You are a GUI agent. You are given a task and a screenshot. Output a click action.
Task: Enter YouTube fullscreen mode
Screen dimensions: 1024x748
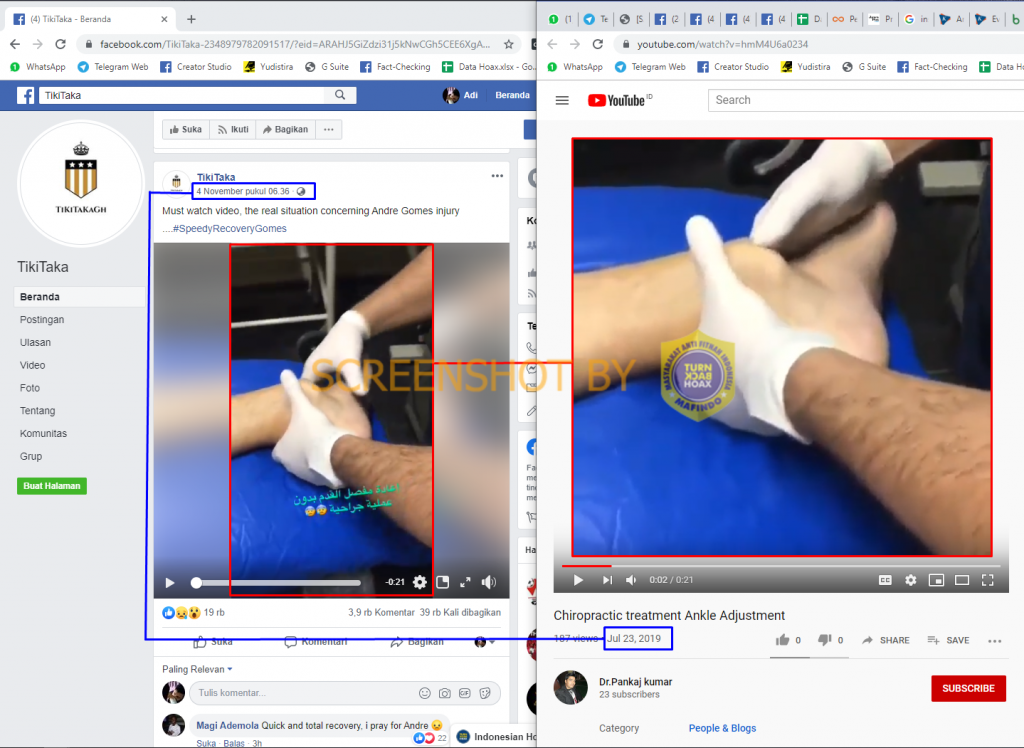click(x=987, y=580)
